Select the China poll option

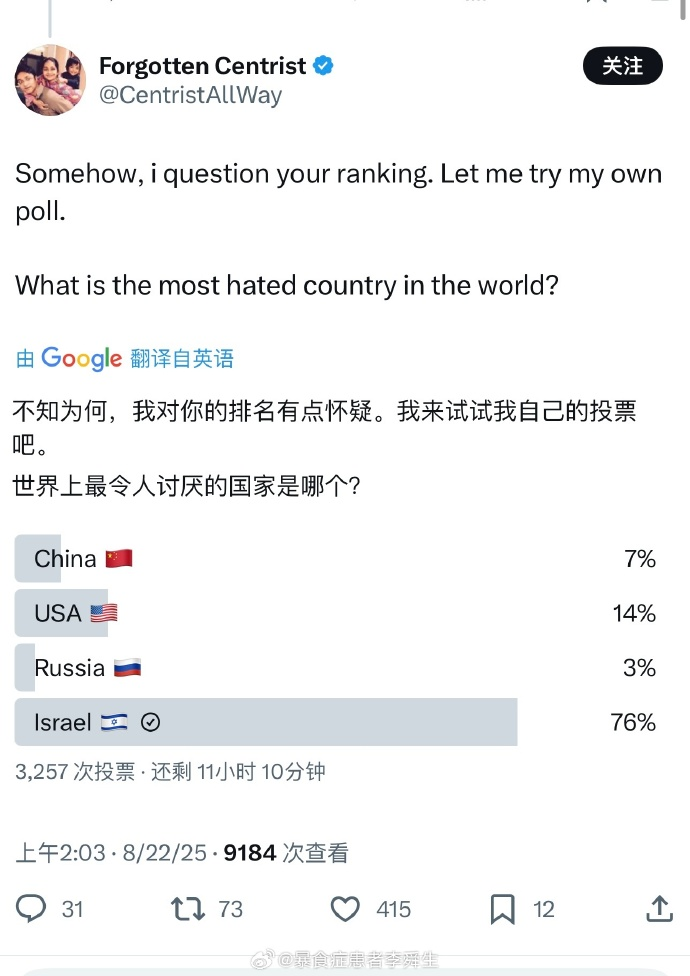pyautogui.click(x=336, y=558)
